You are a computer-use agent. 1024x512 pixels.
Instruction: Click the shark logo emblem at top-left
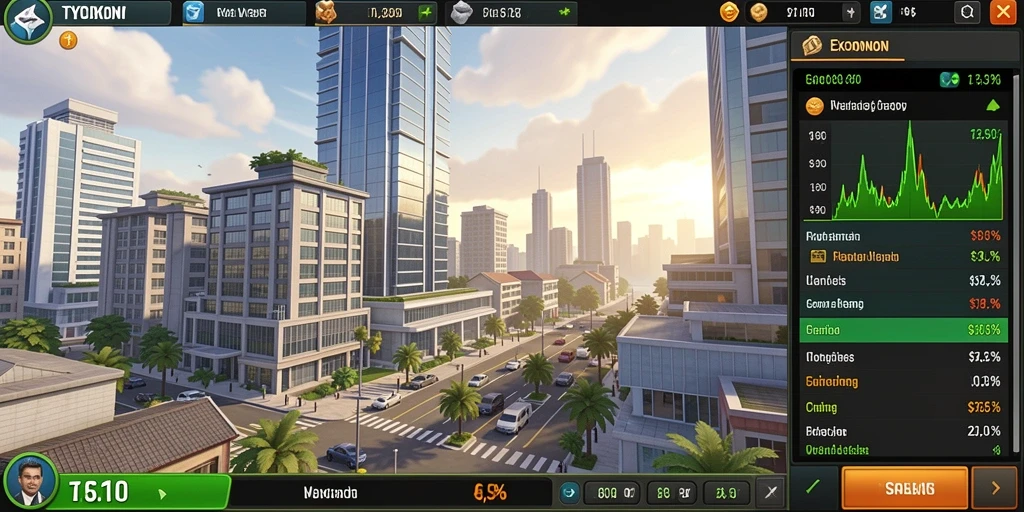[x=28, y=20]
